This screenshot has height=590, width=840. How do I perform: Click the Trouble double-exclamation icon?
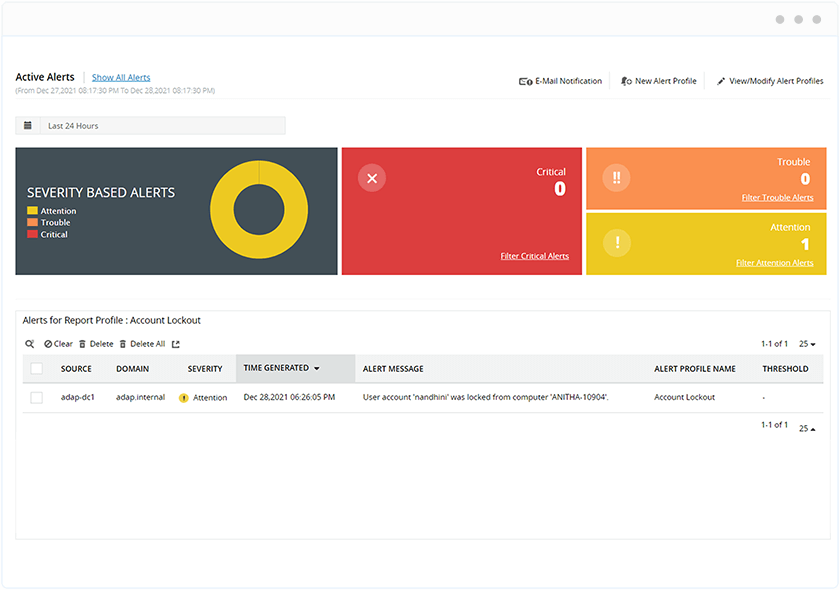[x=616, y=178]
